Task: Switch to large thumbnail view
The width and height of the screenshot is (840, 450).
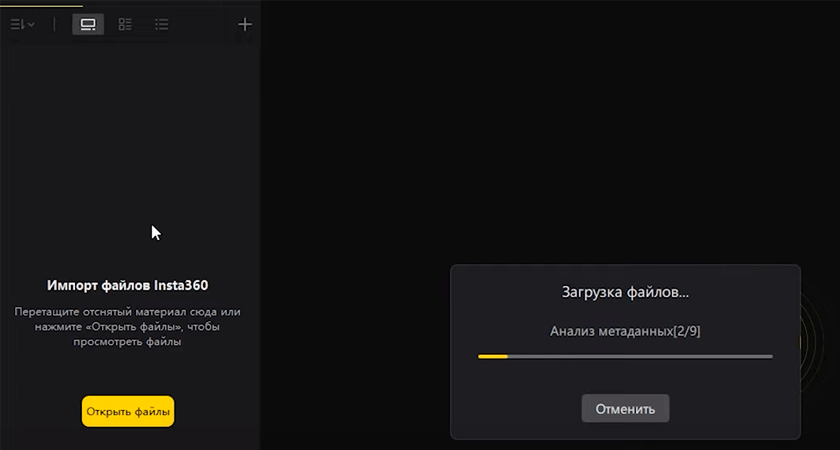Action: coord(88,24)
